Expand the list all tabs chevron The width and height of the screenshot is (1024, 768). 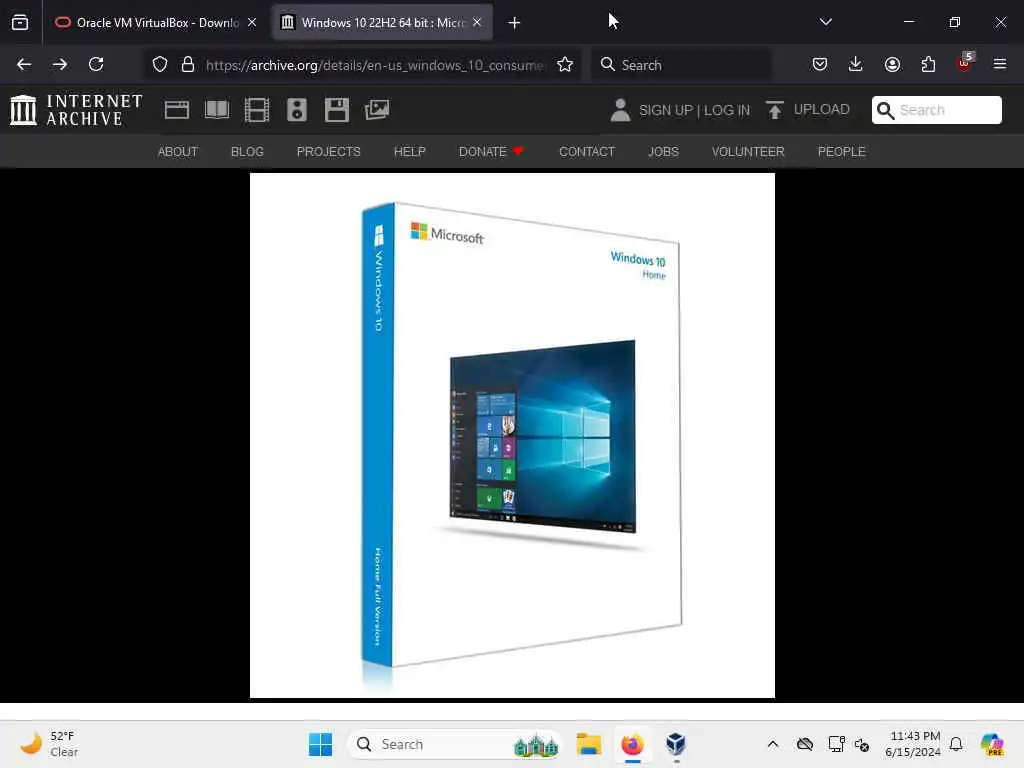point(825,22)
